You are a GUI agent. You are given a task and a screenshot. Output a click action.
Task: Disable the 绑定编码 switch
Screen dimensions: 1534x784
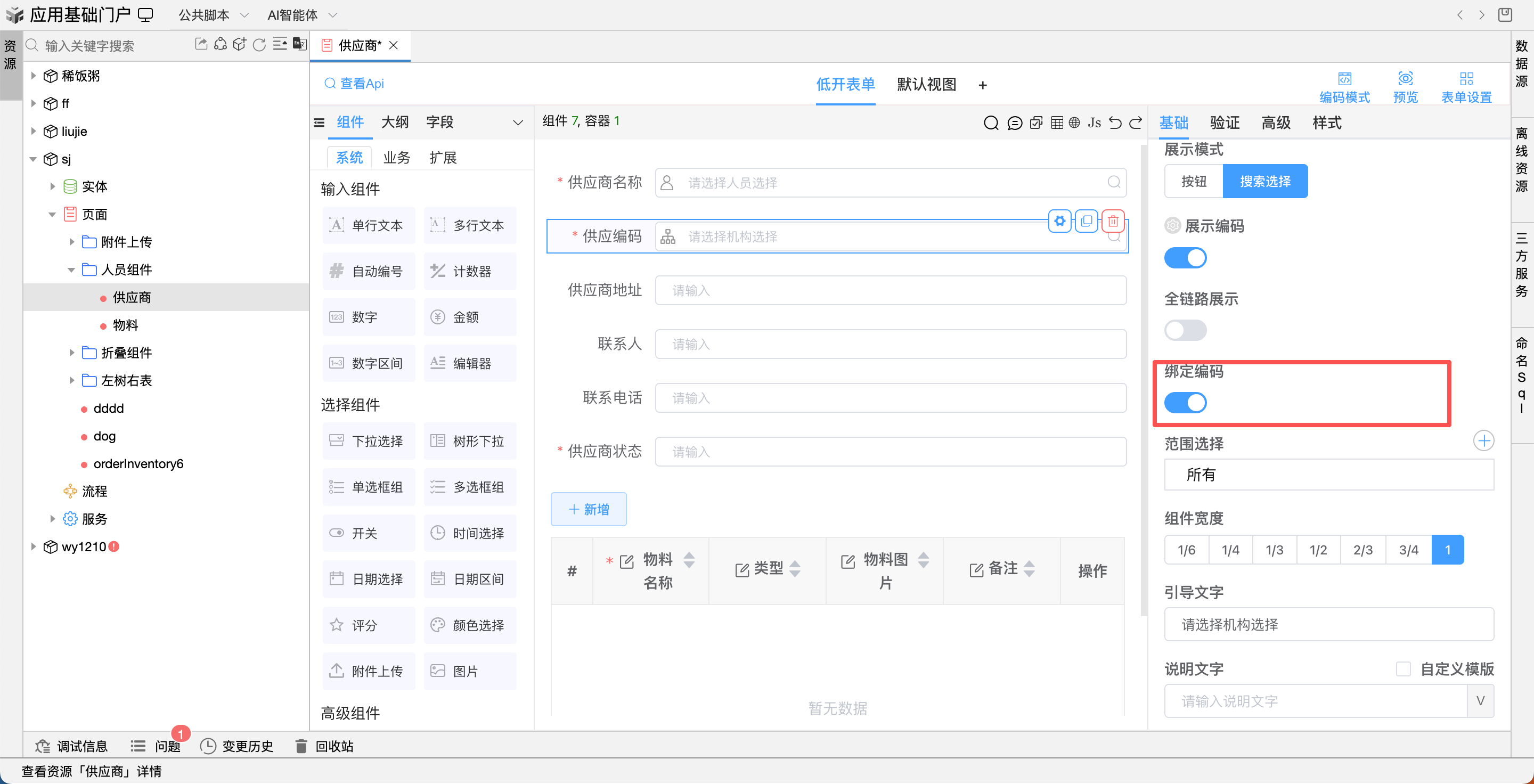(1185, 403)
